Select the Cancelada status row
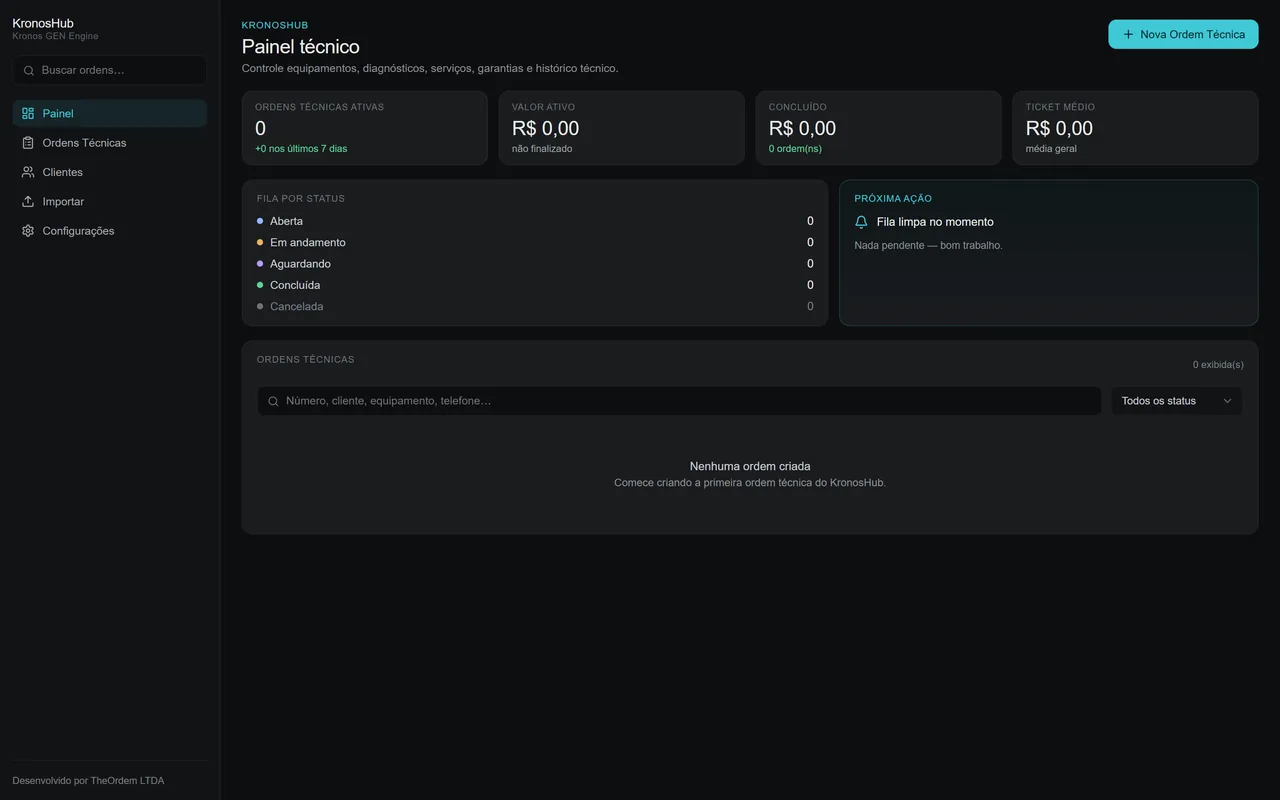The width and height of the screenshot is (1280, 800). [x=535, y=307]
